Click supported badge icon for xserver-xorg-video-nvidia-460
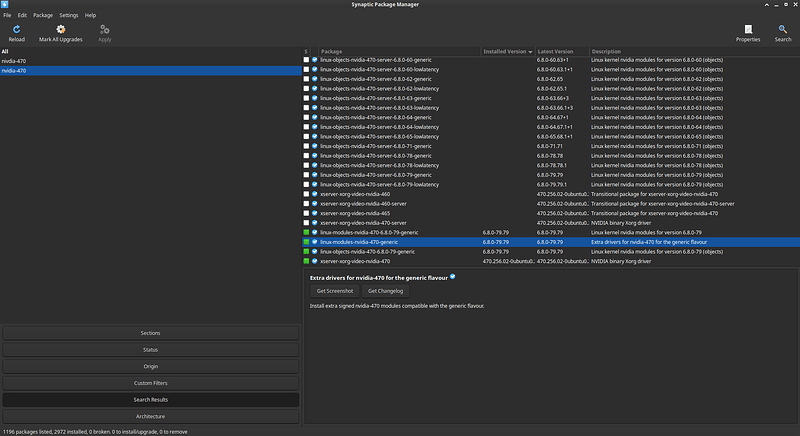The height and width of the screenshot is (436, 800). click(x=315, y=194)
